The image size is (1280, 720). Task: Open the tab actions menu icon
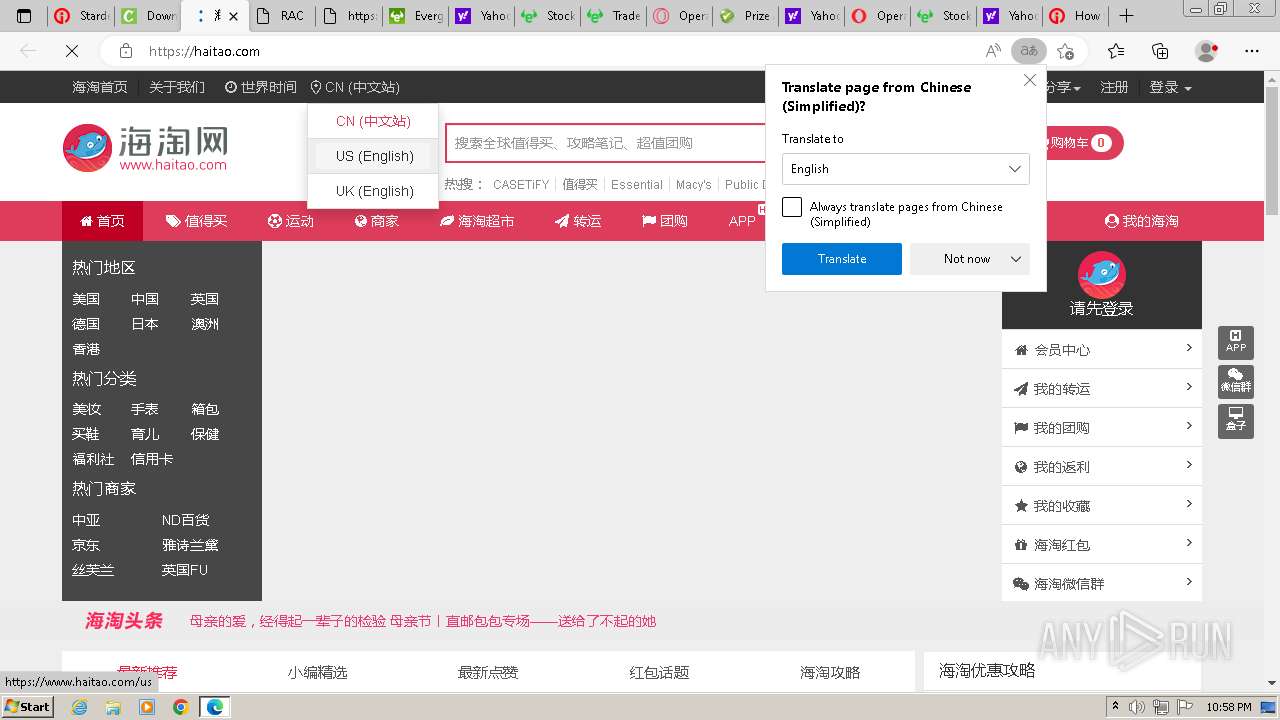[24, 16]
